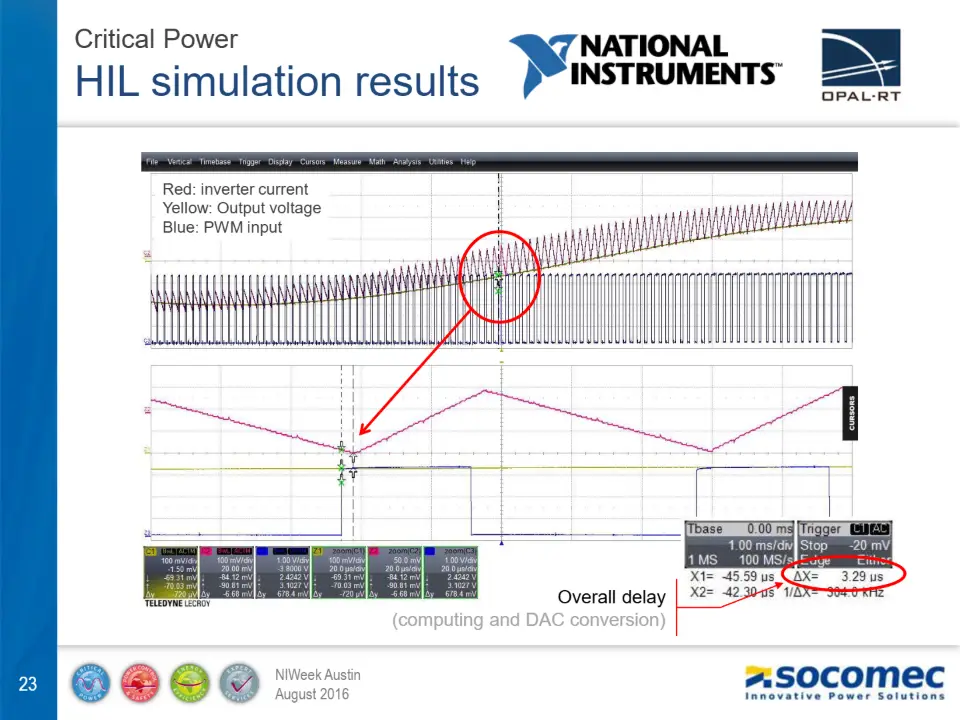960x720 pixels.
Task: Open the Help menu
Action: (468, 162)
